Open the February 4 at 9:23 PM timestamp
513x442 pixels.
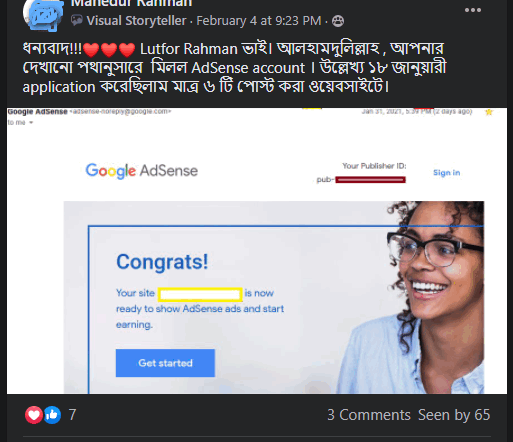coord(259,21)
